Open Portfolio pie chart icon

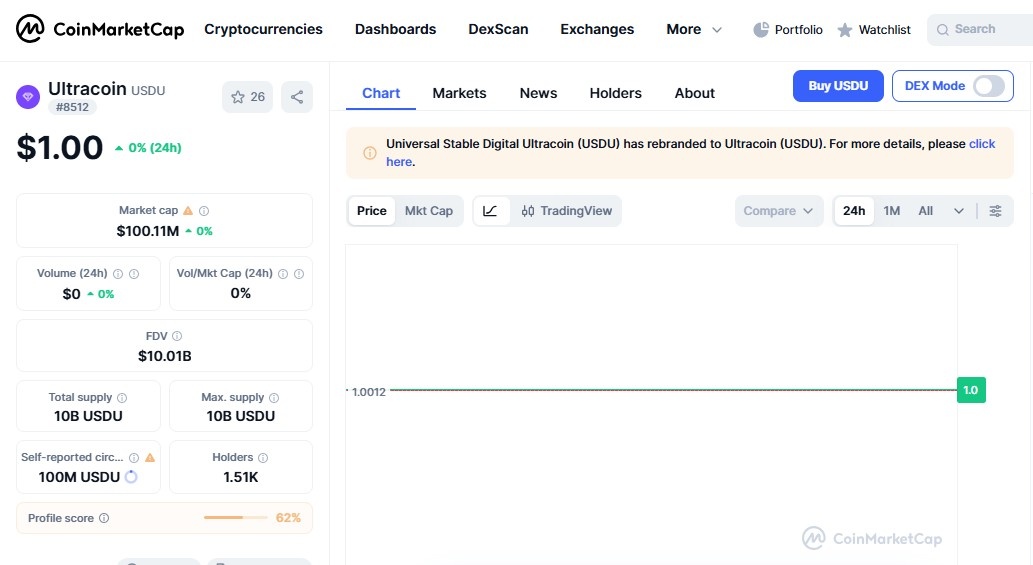click(x=761, y=30)
